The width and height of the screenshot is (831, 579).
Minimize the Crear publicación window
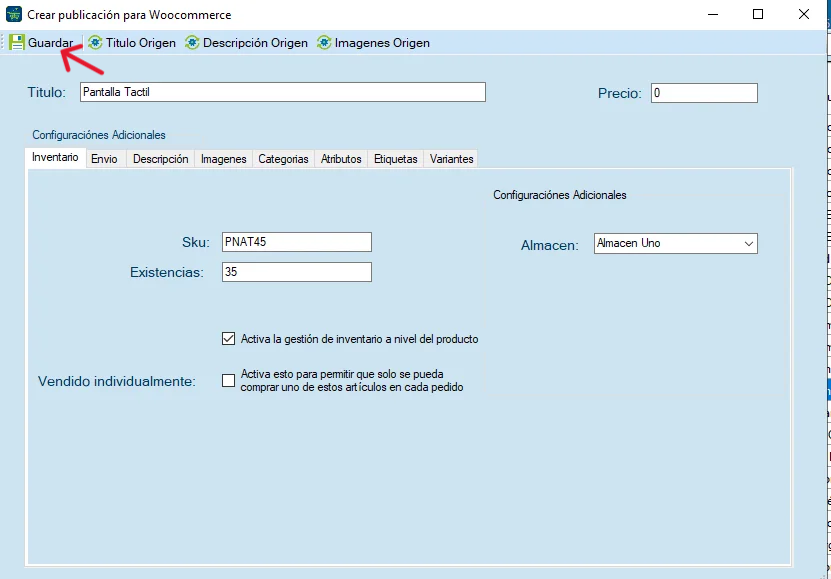(713, 14)
